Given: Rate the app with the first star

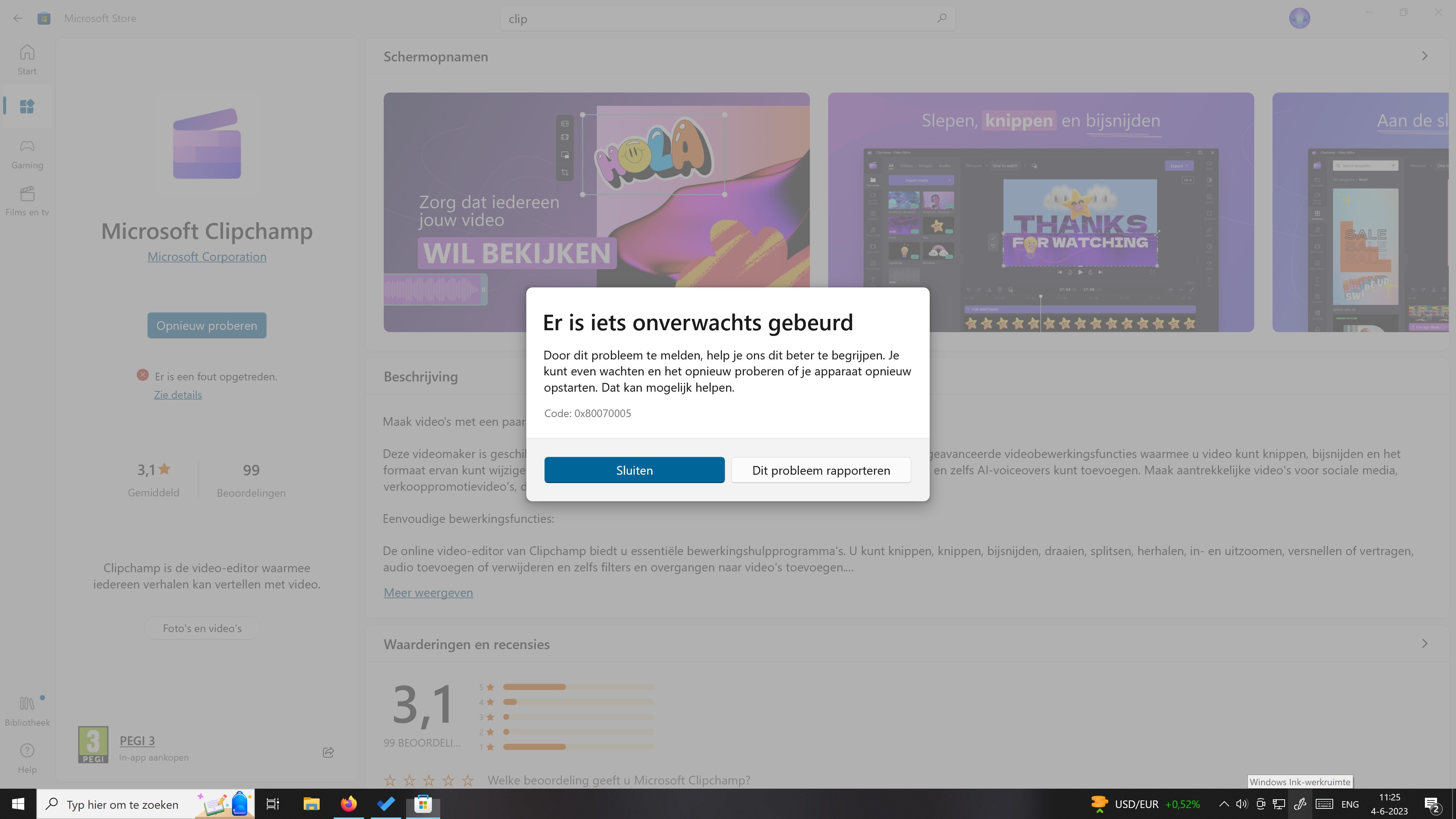Looking at the screenshot, I should click(390, 781).
